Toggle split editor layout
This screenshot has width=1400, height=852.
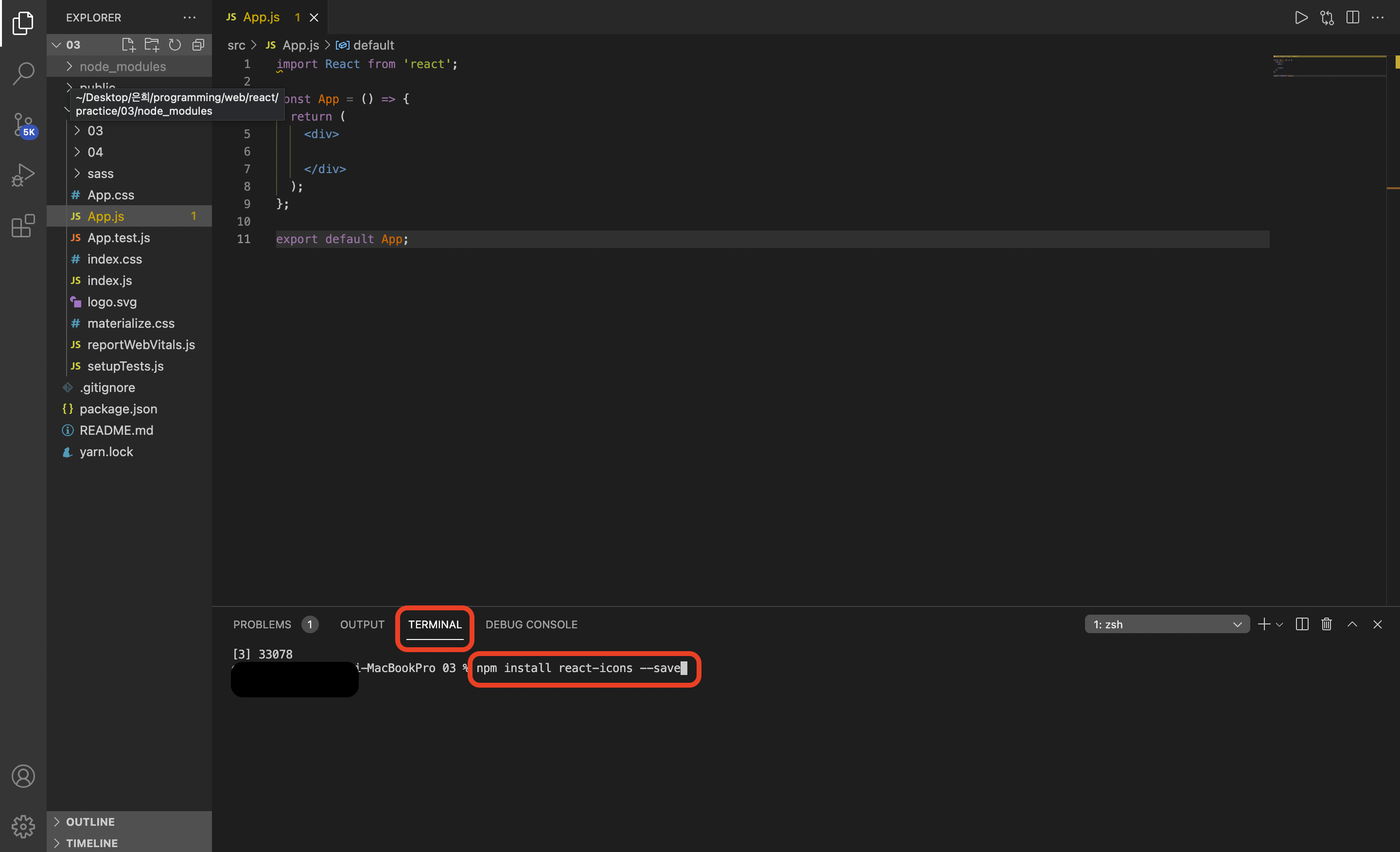pyautogui.click(x=1352, y=18)
